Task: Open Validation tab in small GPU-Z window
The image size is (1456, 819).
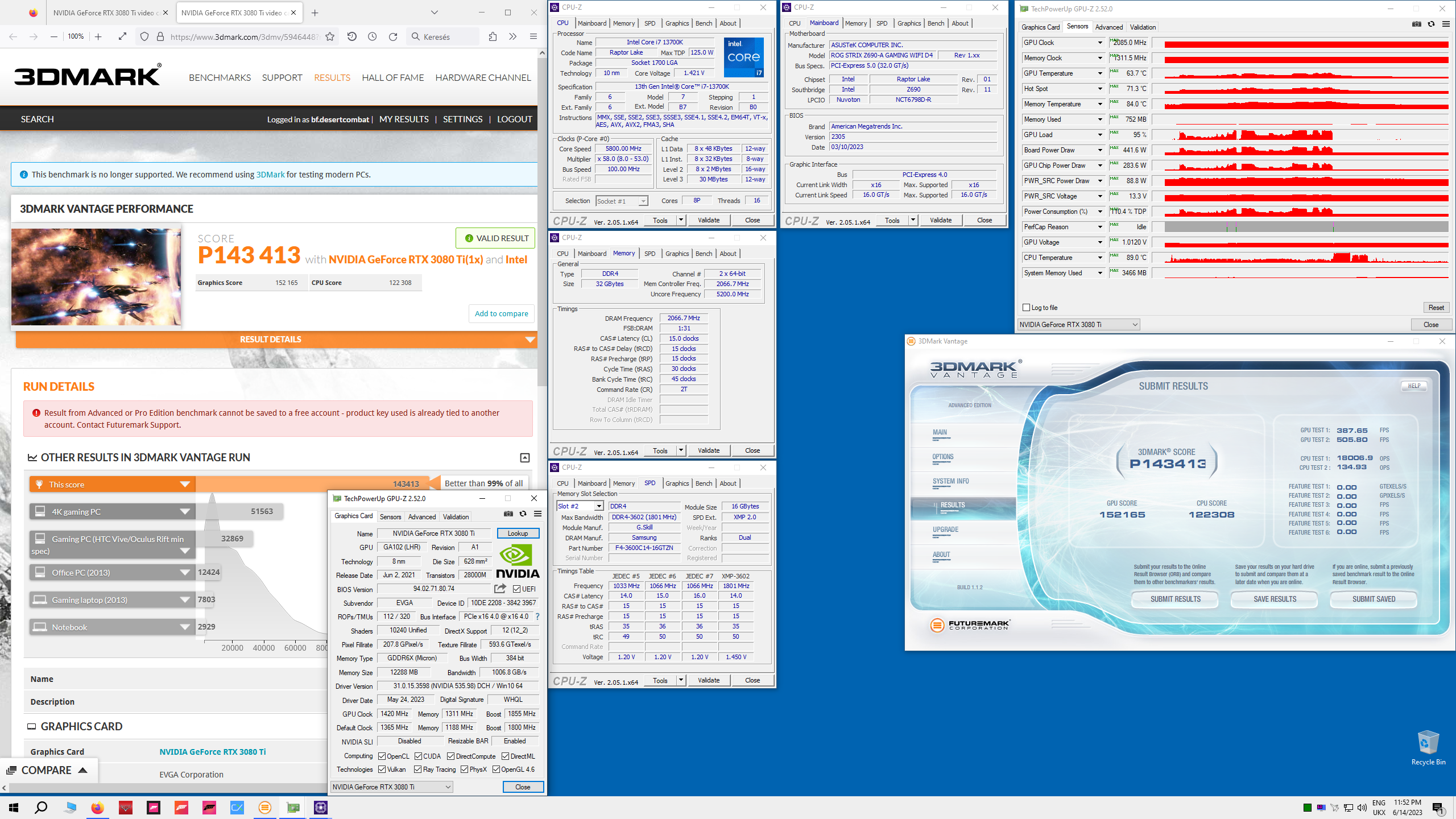Action: coord(456,517)
